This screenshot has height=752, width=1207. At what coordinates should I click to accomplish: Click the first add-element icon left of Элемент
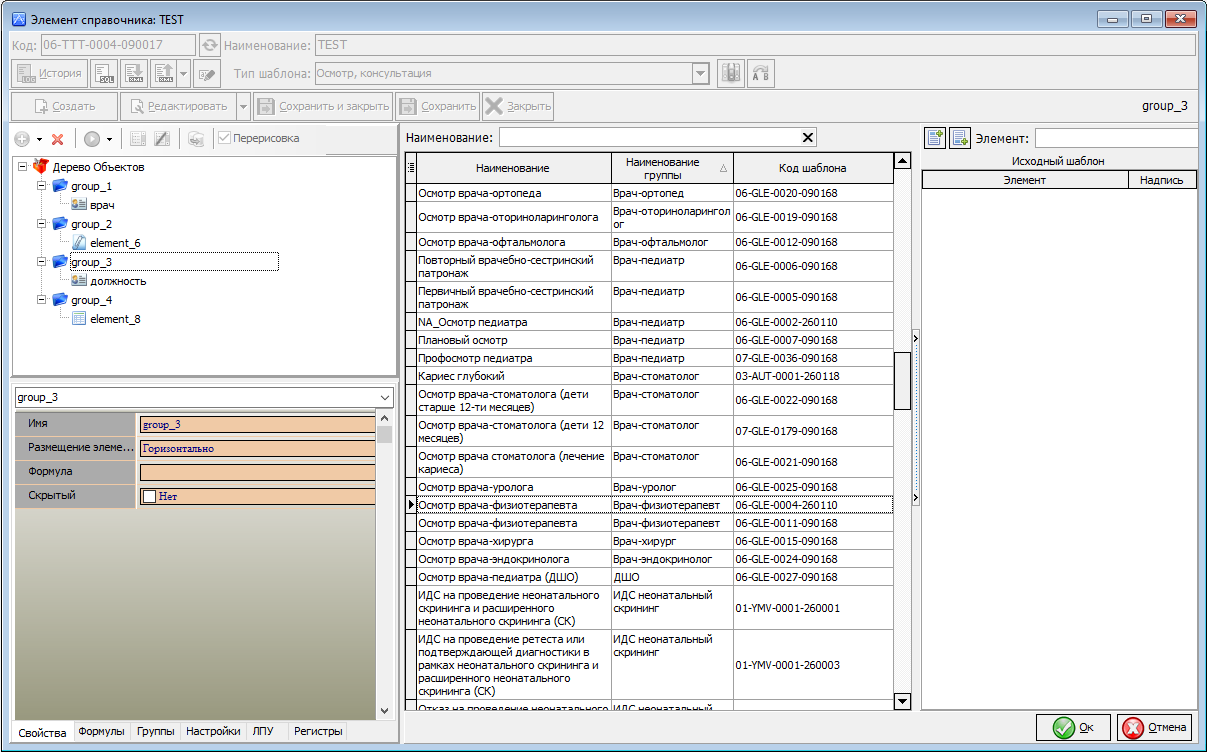click(935, 138)
